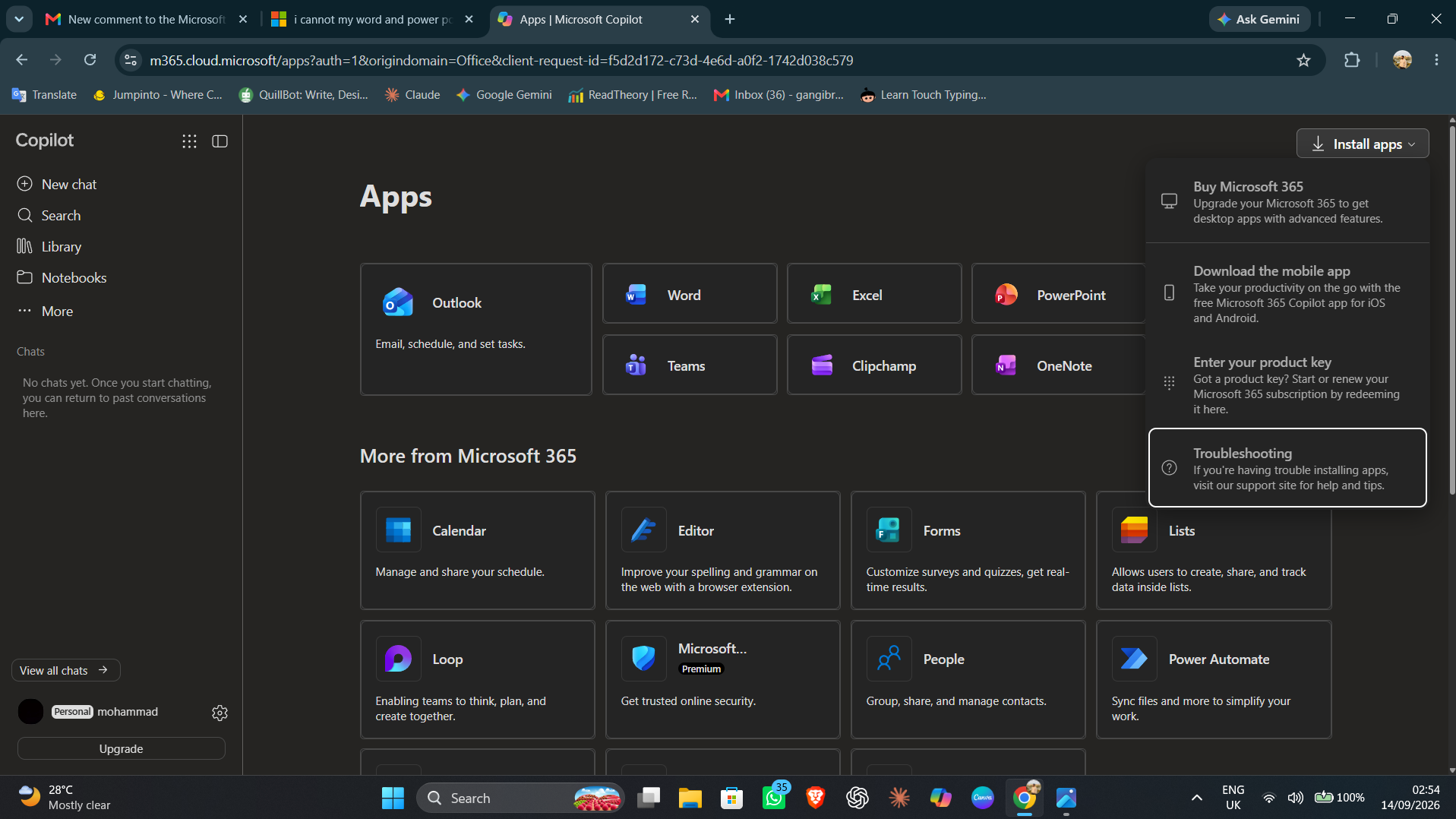Switch to the Gmail New comment tab
This screenshot has height=819, width=1456.
[147, 19]
